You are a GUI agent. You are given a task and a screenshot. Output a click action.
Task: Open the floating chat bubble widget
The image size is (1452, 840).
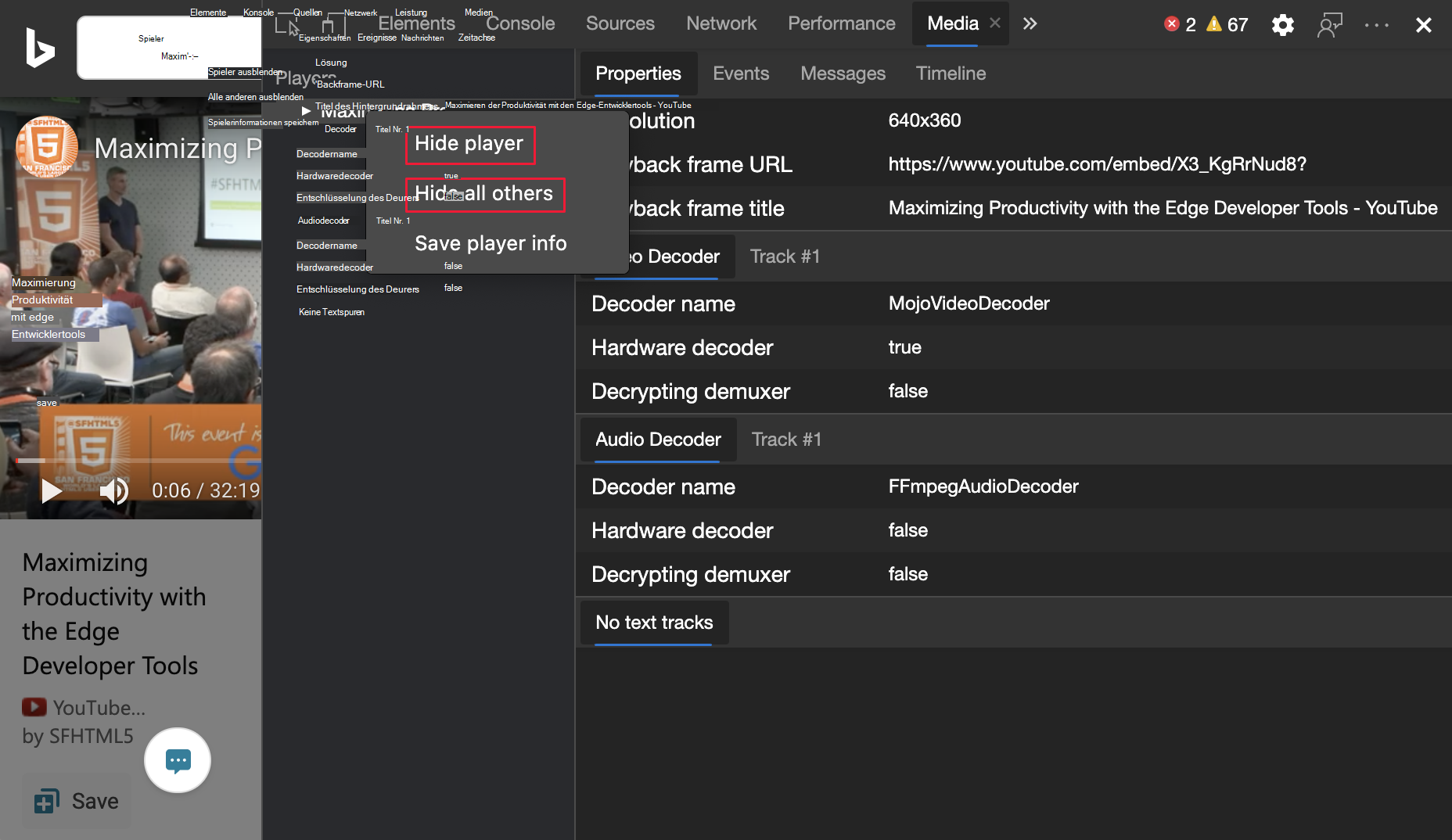[178, 760]
